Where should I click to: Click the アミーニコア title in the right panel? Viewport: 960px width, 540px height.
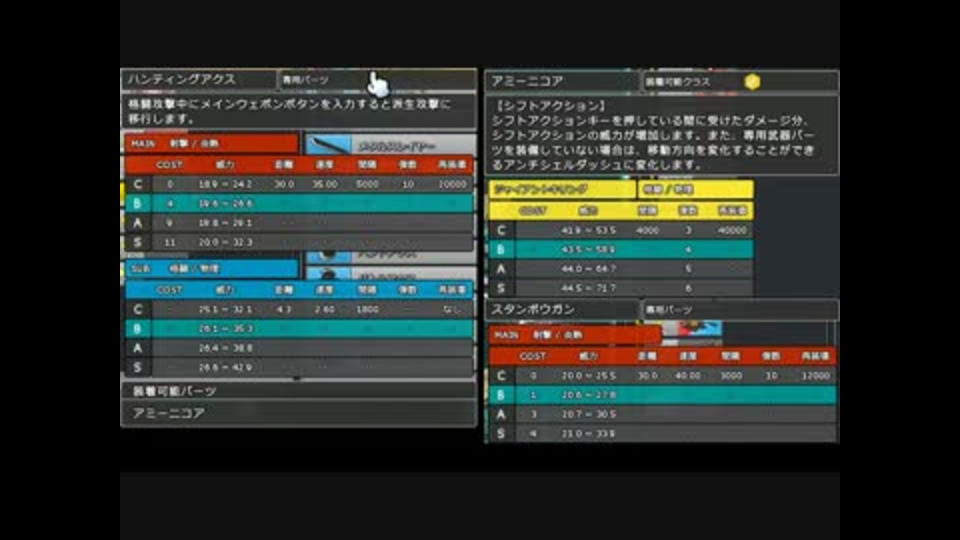click(527, 81)
